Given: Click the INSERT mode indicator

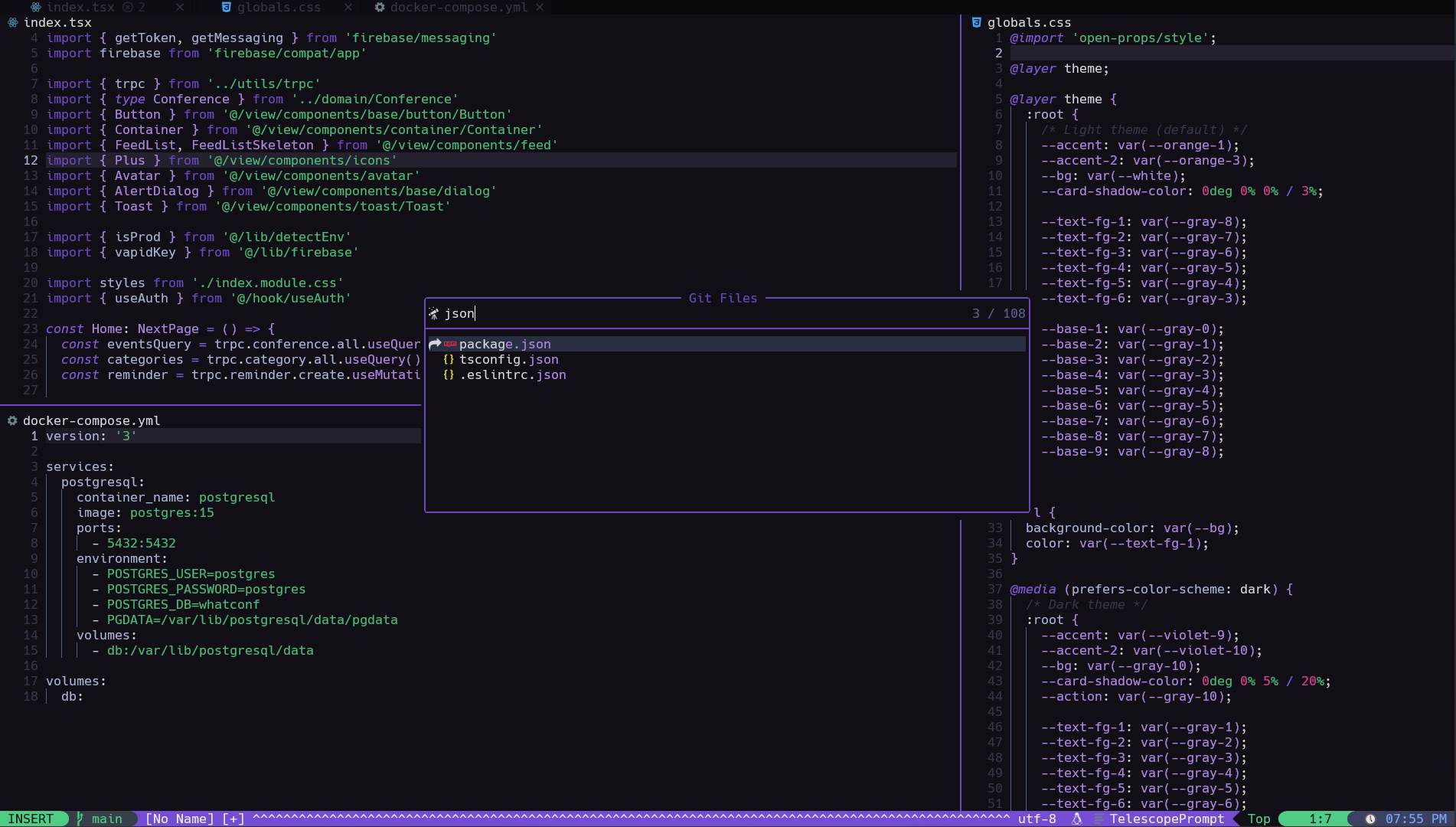Looking at the screenshot, I should (x=31, y=819).
